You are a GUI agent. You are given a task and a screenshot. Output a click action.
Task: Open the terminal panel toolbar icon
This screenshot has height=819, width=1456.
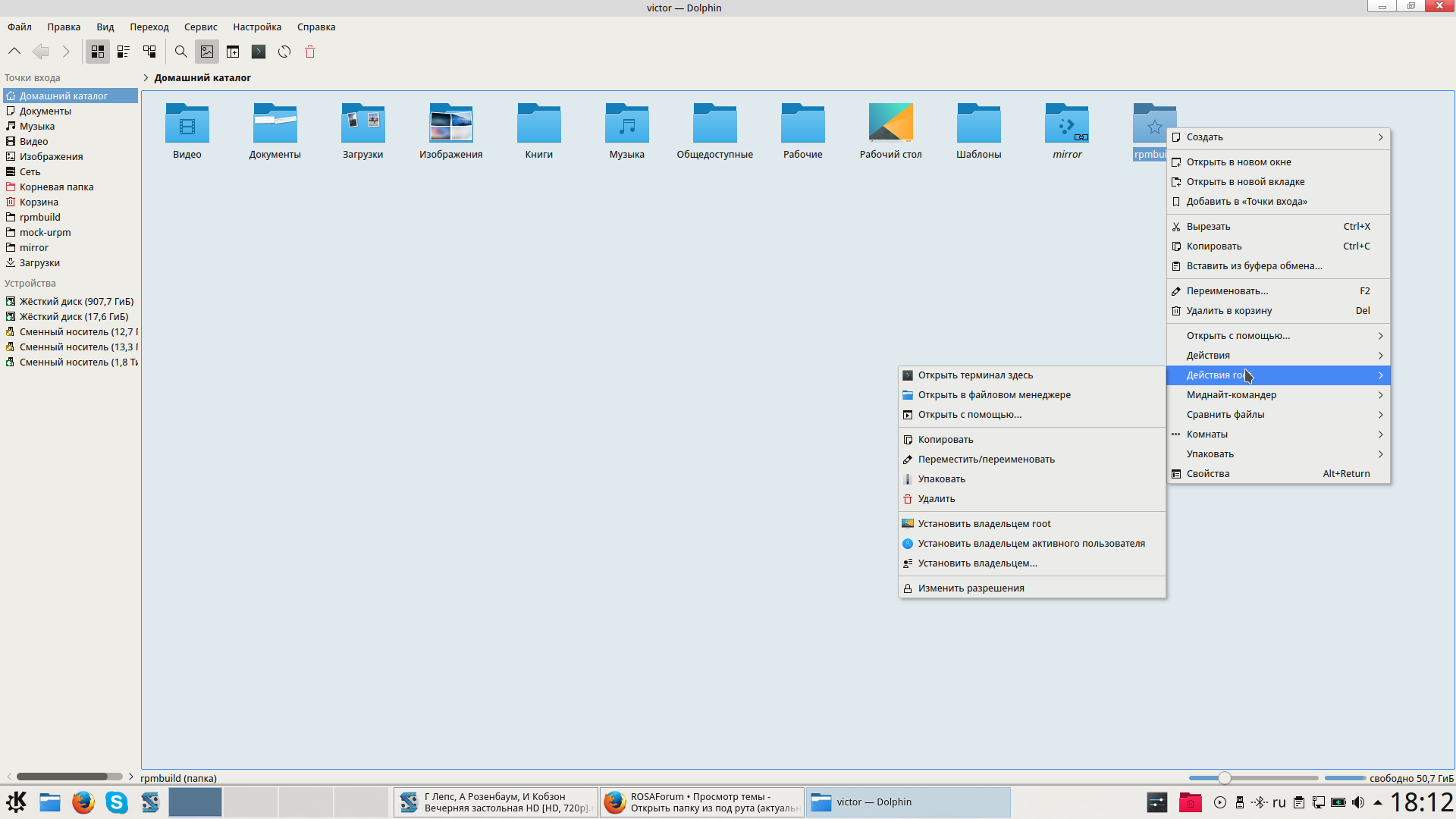pos(259,52)
